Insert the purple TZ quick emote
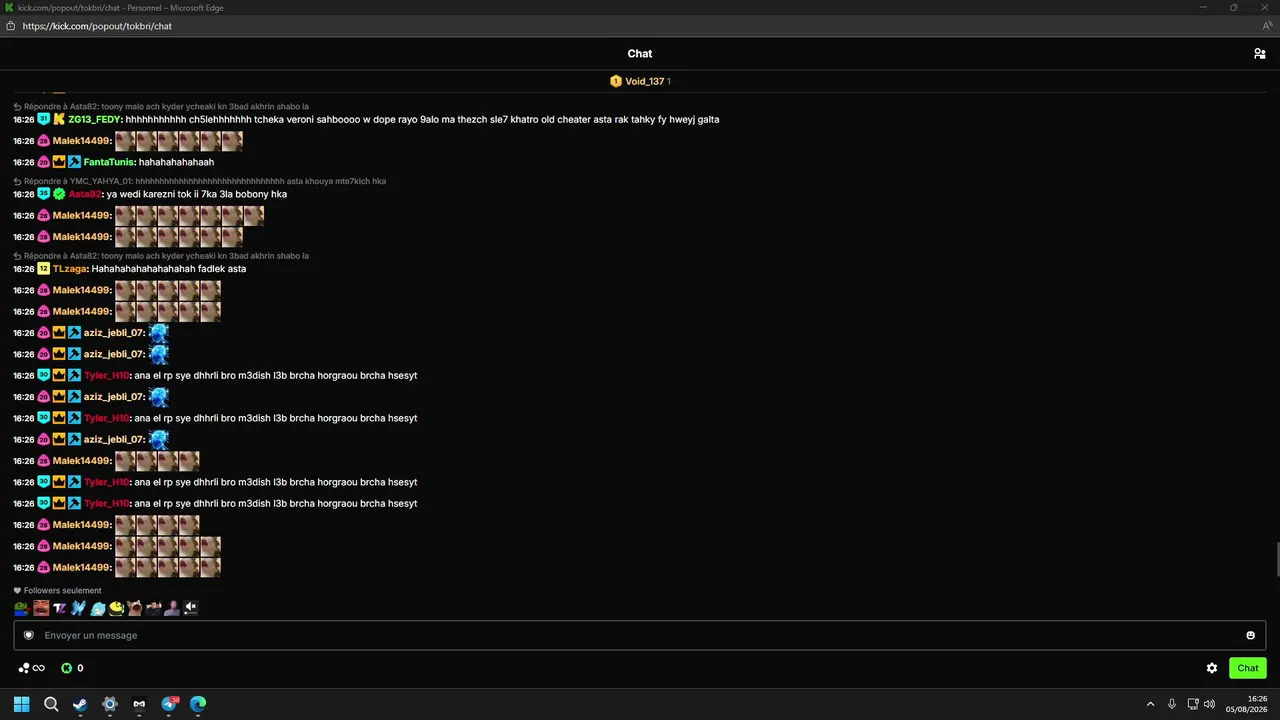This screenshot has width=1280, height=720. [60, 608]
